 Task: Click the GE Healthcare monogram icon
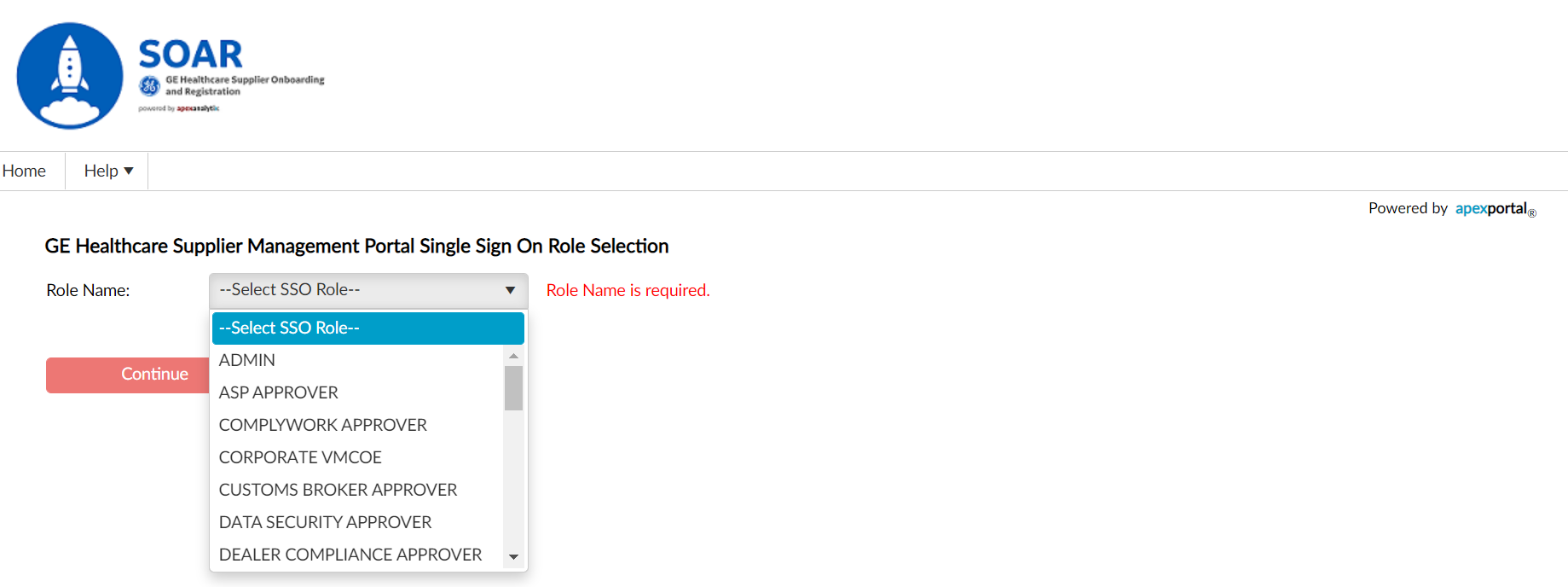pos(148,84)
